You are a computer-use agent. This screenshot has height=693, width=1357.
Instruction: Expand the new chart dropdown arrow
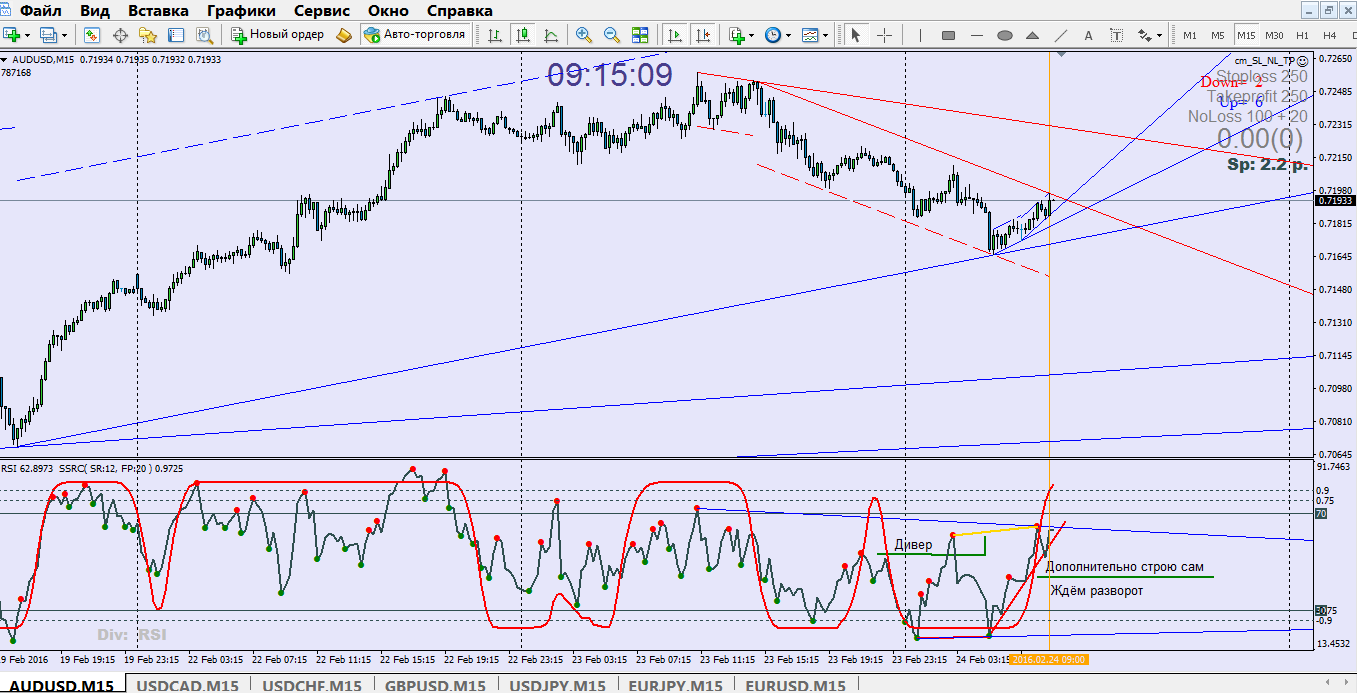pos(28,35)
